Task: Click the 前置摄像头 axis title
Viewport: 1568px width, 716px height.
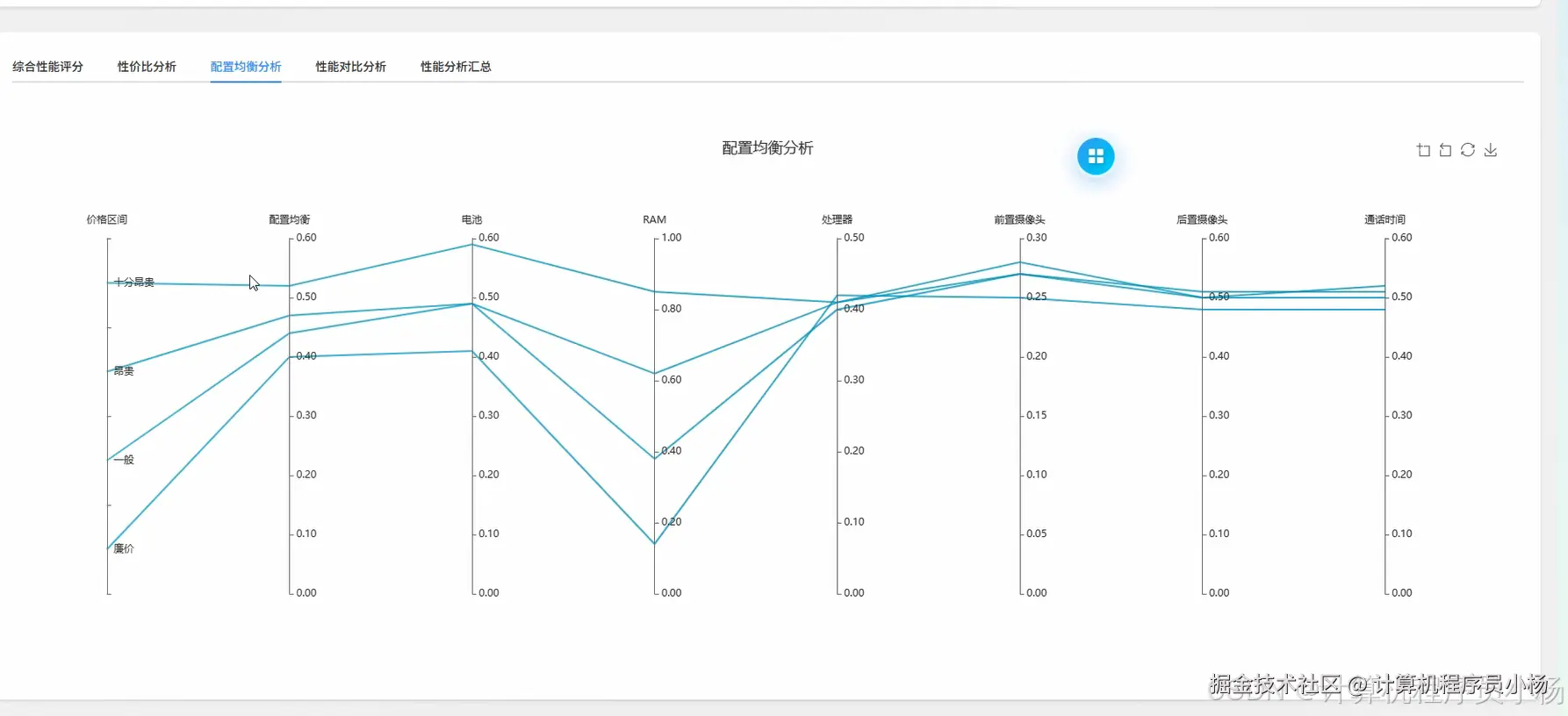Action: pyautogui.click(x=1019, y=219)
